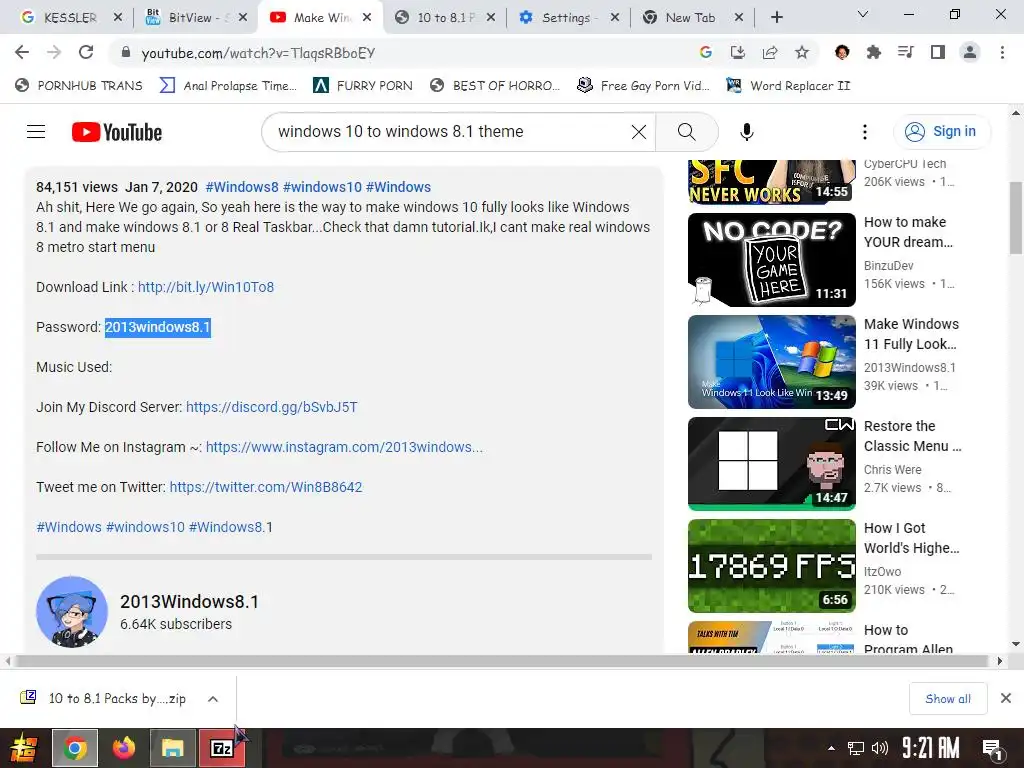Click the YouTube search magnifier button
Image resolution: width=1024 pixels, height=768 pixels.
[686, 132]
